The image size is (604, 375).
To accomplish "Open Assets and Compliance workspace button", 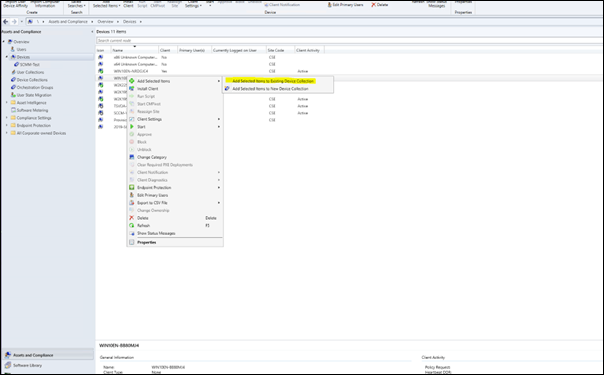I will point(47,355).
